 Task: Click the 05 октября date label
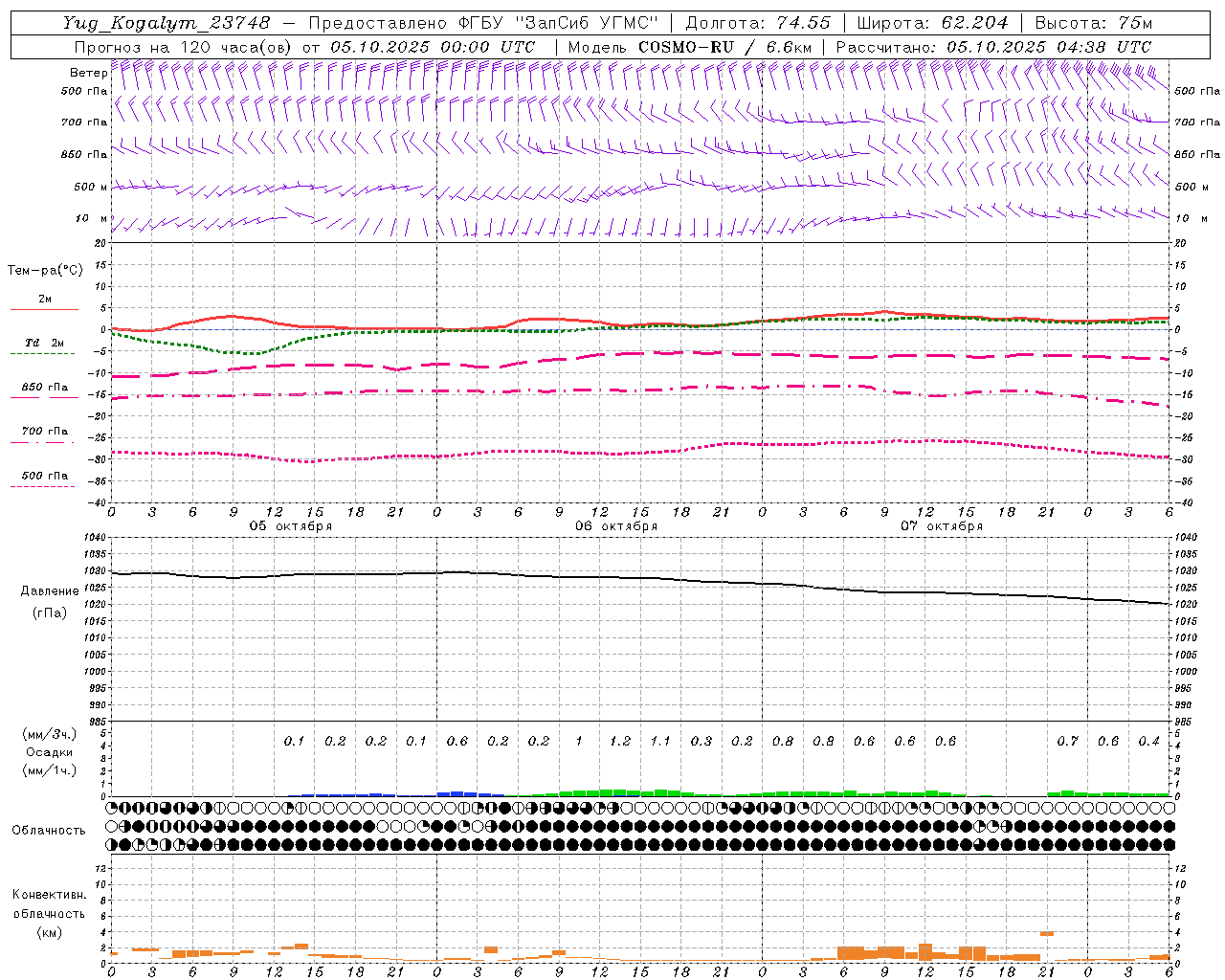(291, 526)
